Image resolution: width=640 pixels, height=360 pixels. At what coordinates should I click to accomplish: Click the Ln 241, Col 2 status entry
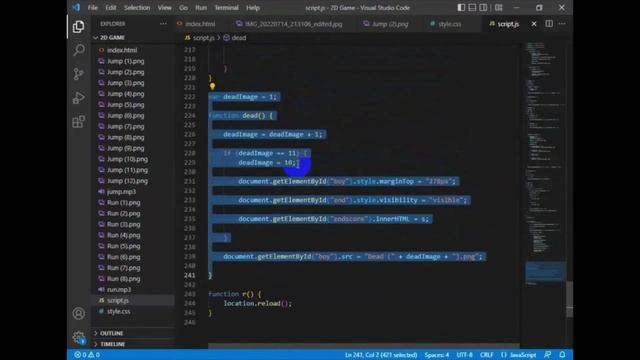click(381, 355)
